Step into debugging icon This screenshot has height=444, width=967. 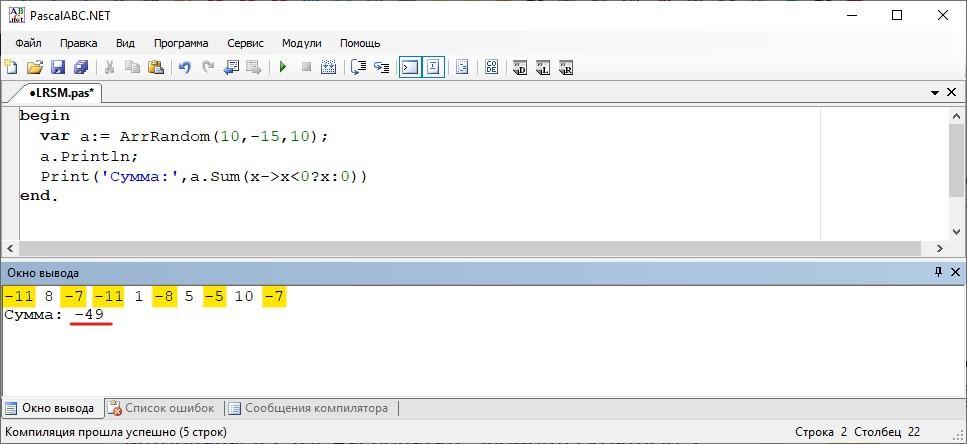point(358,67)
